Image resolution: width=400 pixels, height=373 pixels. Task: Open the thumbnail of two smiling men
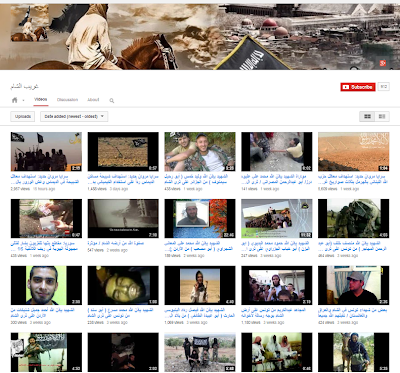tap(200, 152)
